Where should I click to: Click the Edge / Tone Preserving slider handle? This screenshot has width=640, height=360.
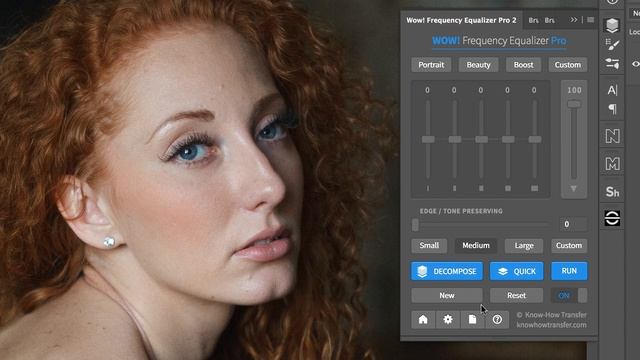416,224
